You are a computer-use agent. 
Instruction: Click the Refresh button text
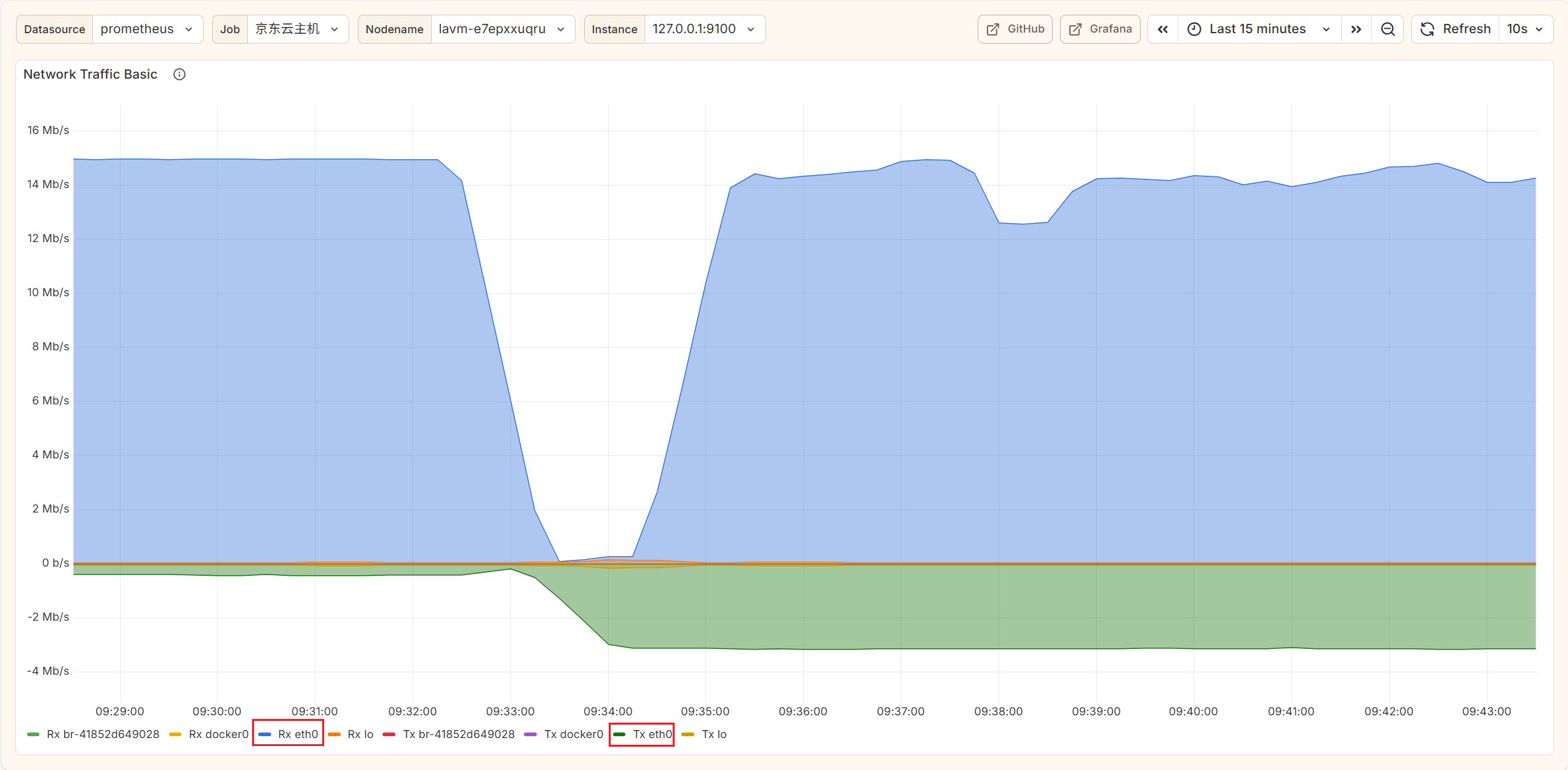tap(1467, 29)
